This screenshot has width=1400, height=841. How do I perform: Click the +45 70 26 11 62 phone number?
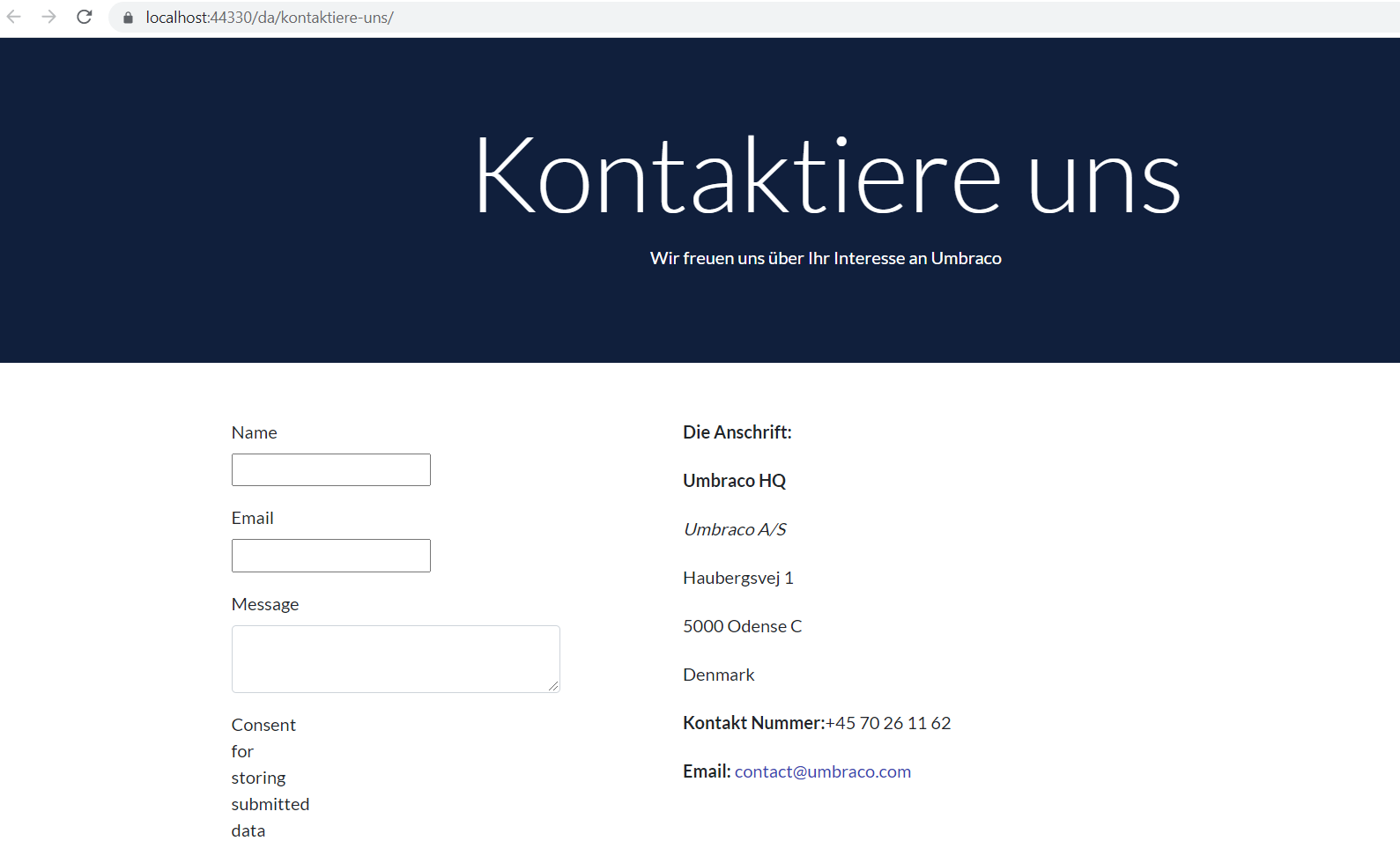pyautogui.click(x=887, y=723)
